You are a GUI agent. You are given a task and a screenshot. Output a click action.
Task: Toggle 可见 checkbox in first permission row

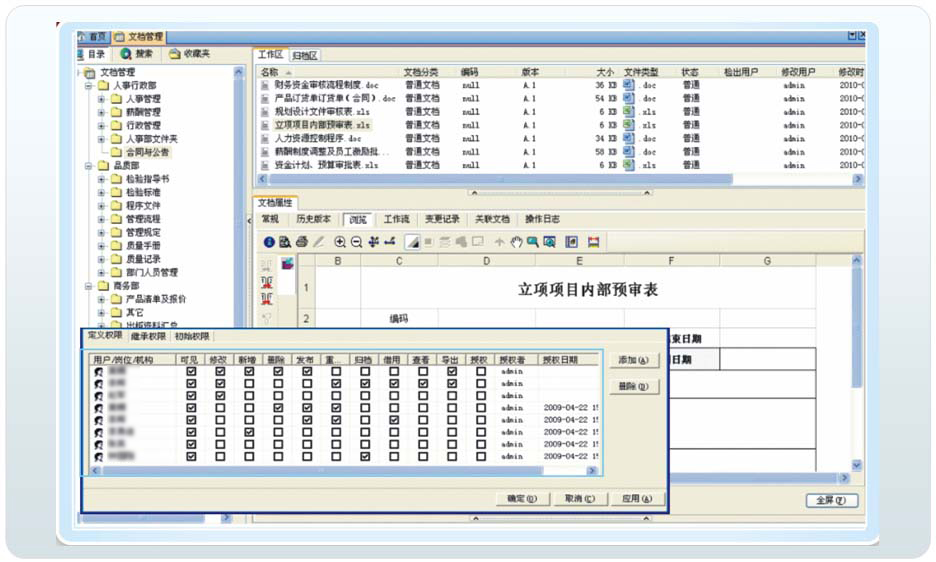coord(191,371)
